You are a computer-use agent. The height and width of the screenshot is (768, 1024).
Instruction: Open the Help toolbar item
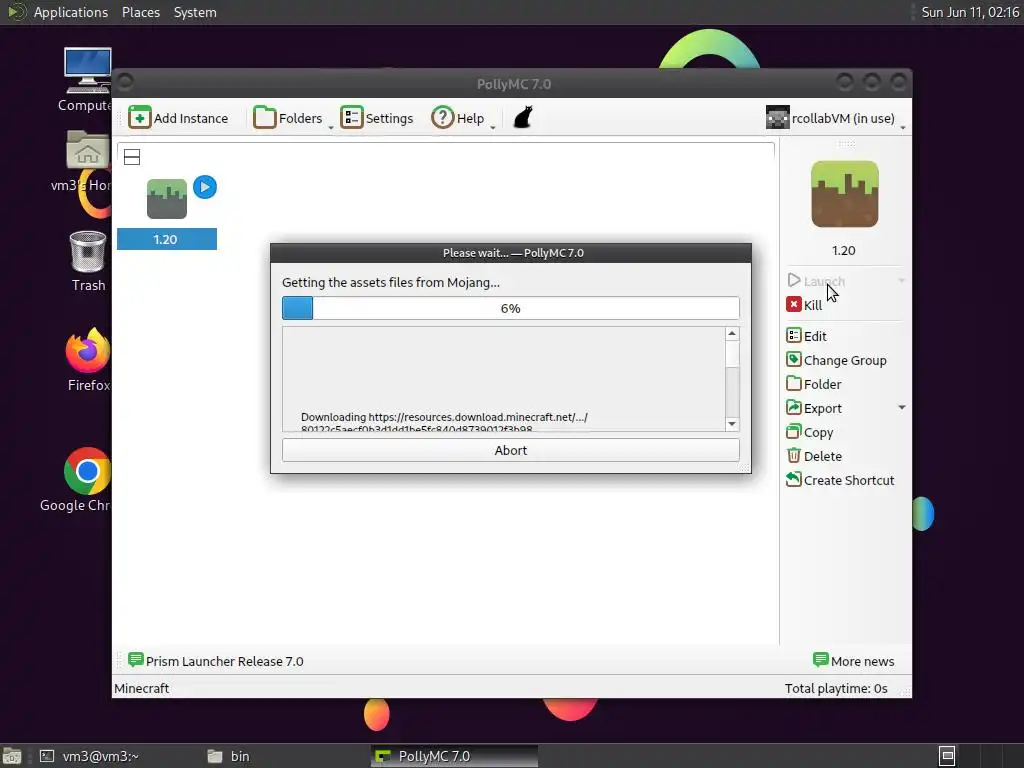(x=458, y=118)
